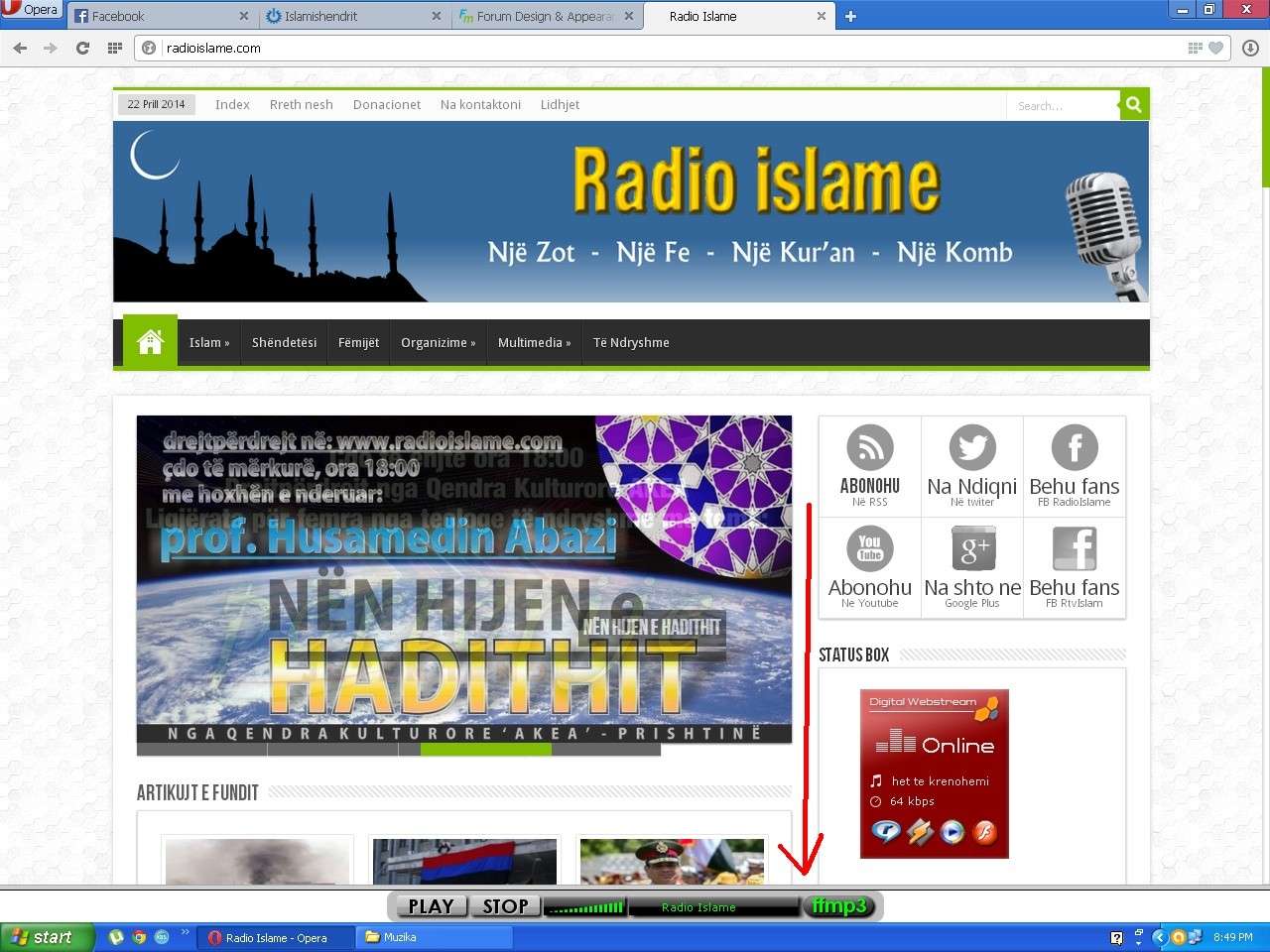Open the Opera main menu
The image size is (1270, 952).
(x=31, y=10)
